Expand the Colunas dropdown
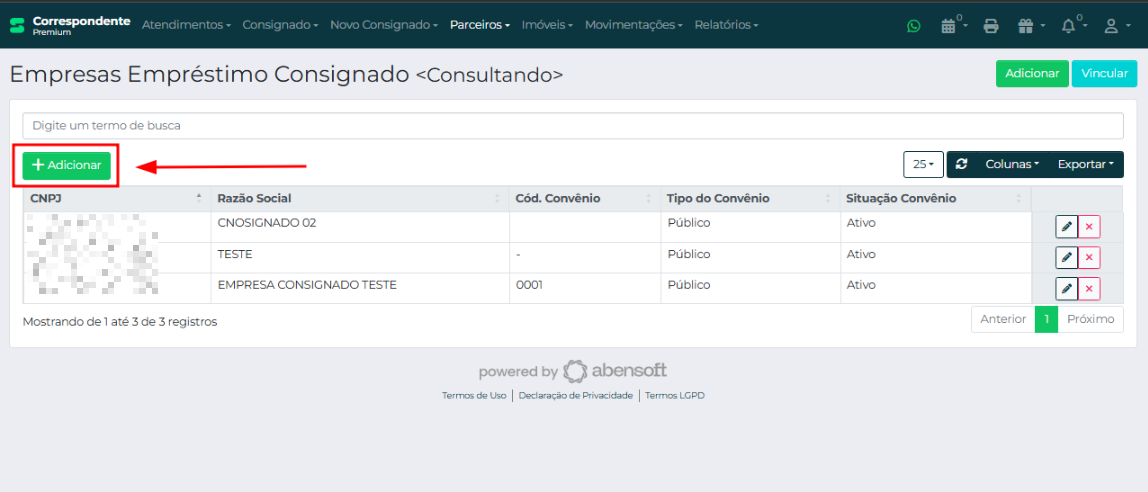This screenshot has height=492, width=1148. click(1012, 164)
